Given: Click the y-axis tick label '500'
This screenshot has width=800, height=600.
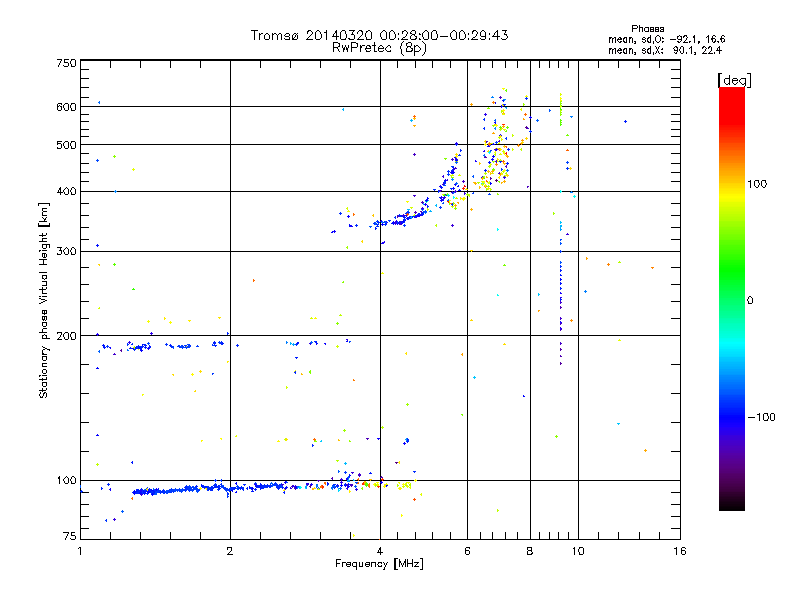Looking at the screenshot, I should coord(66,145).
